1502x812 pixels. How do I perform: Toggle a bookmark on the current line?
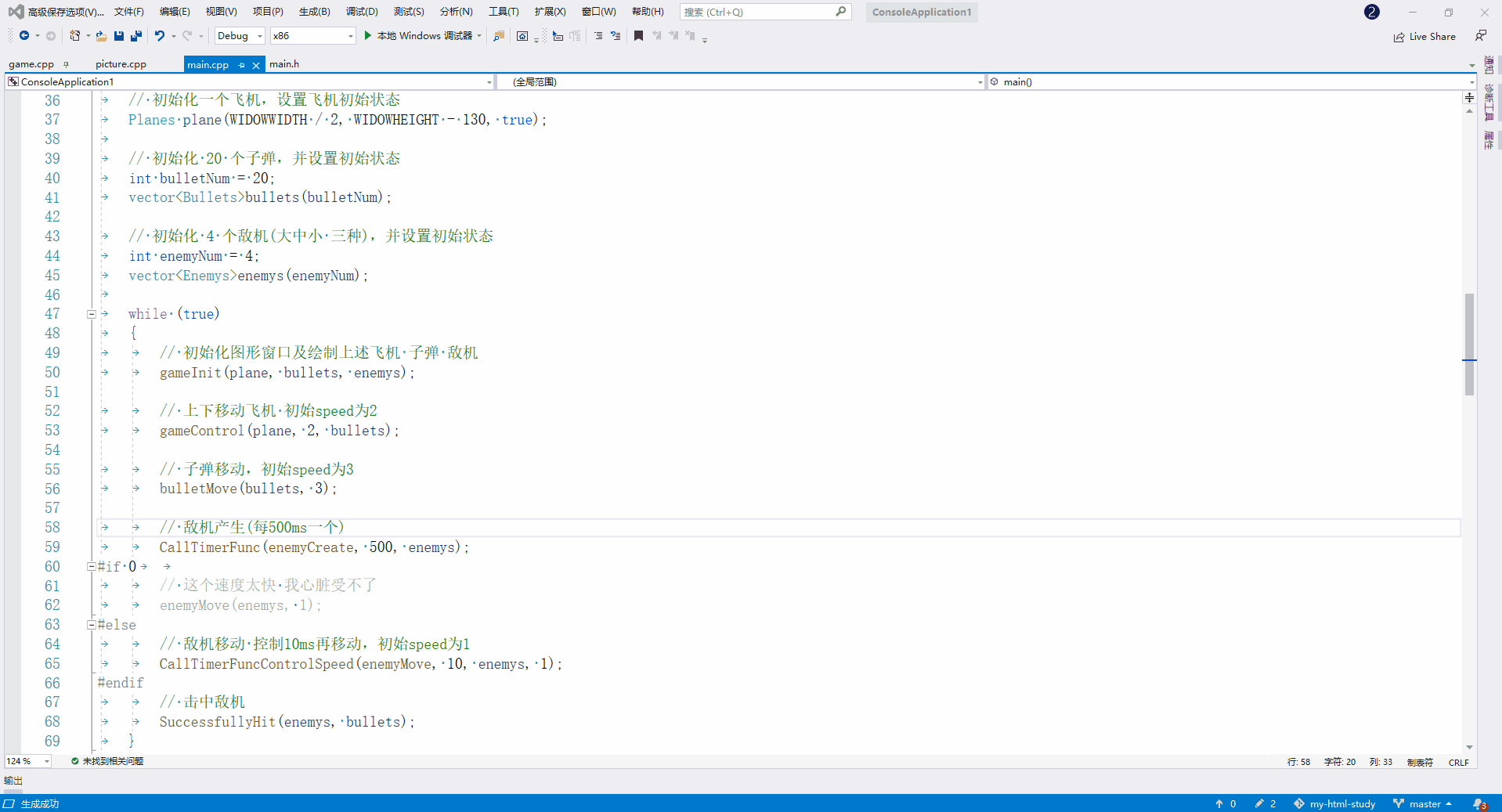click(638, 36)
